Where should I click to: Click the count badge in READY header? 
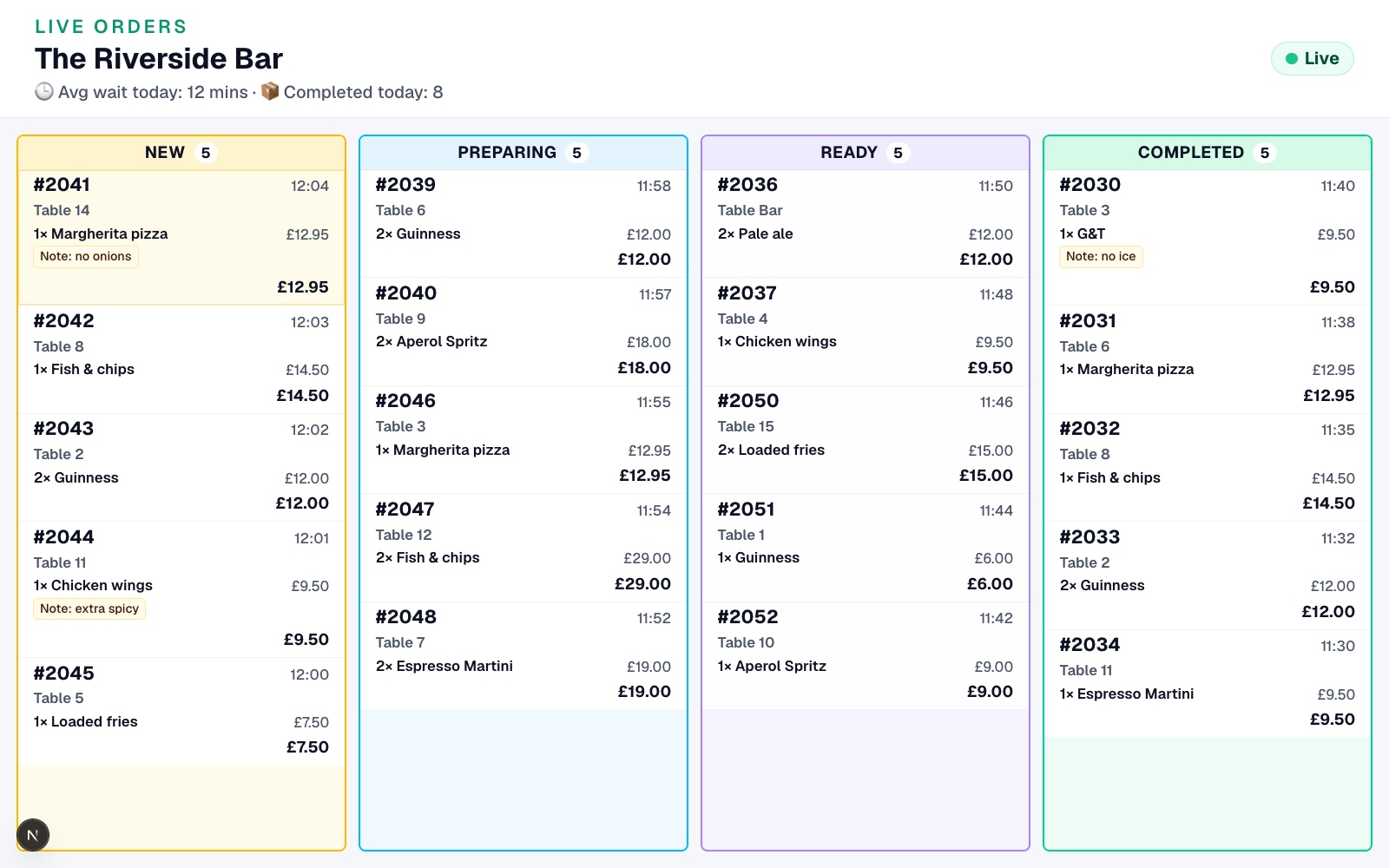pyautogui.click(x=898, y=153)
